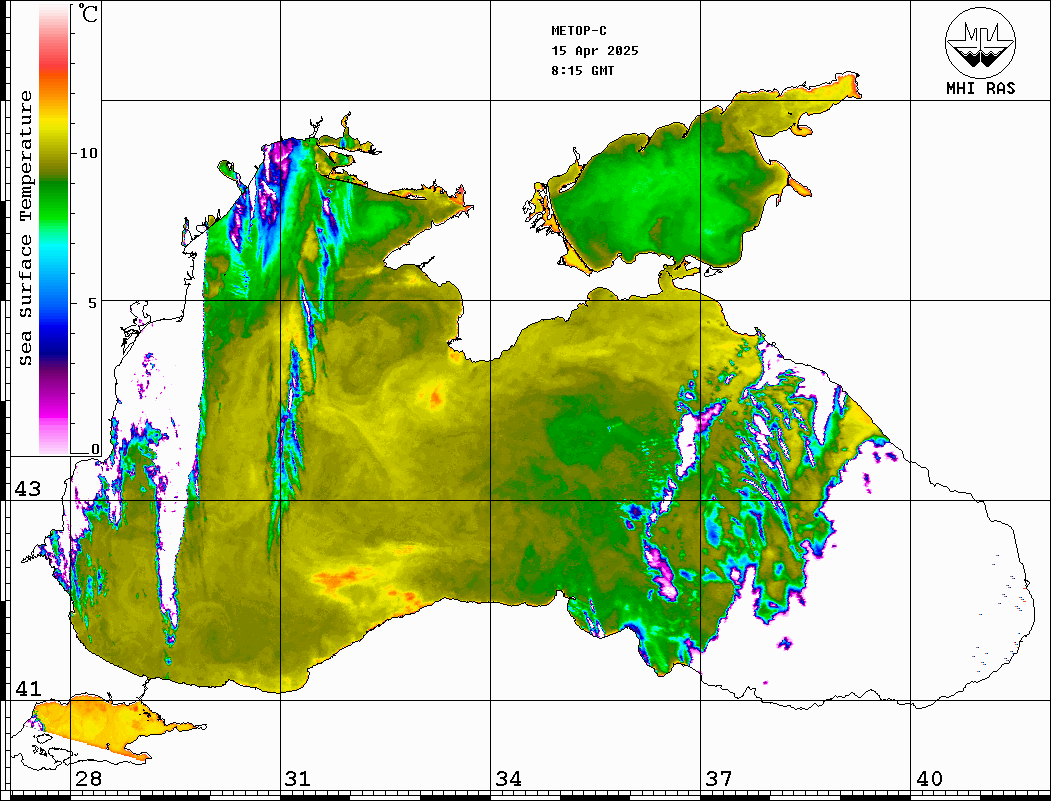The width and height of the screenshot is (1051, 801).
Task: Click the time 8:15 GMT
Action: pos(582,71)
